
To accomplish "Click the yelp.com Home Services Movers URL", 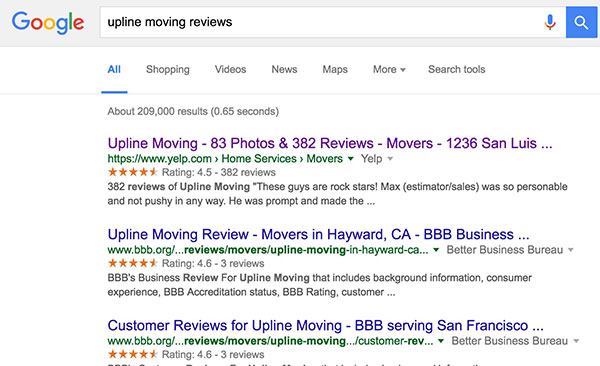I will 225,159.
